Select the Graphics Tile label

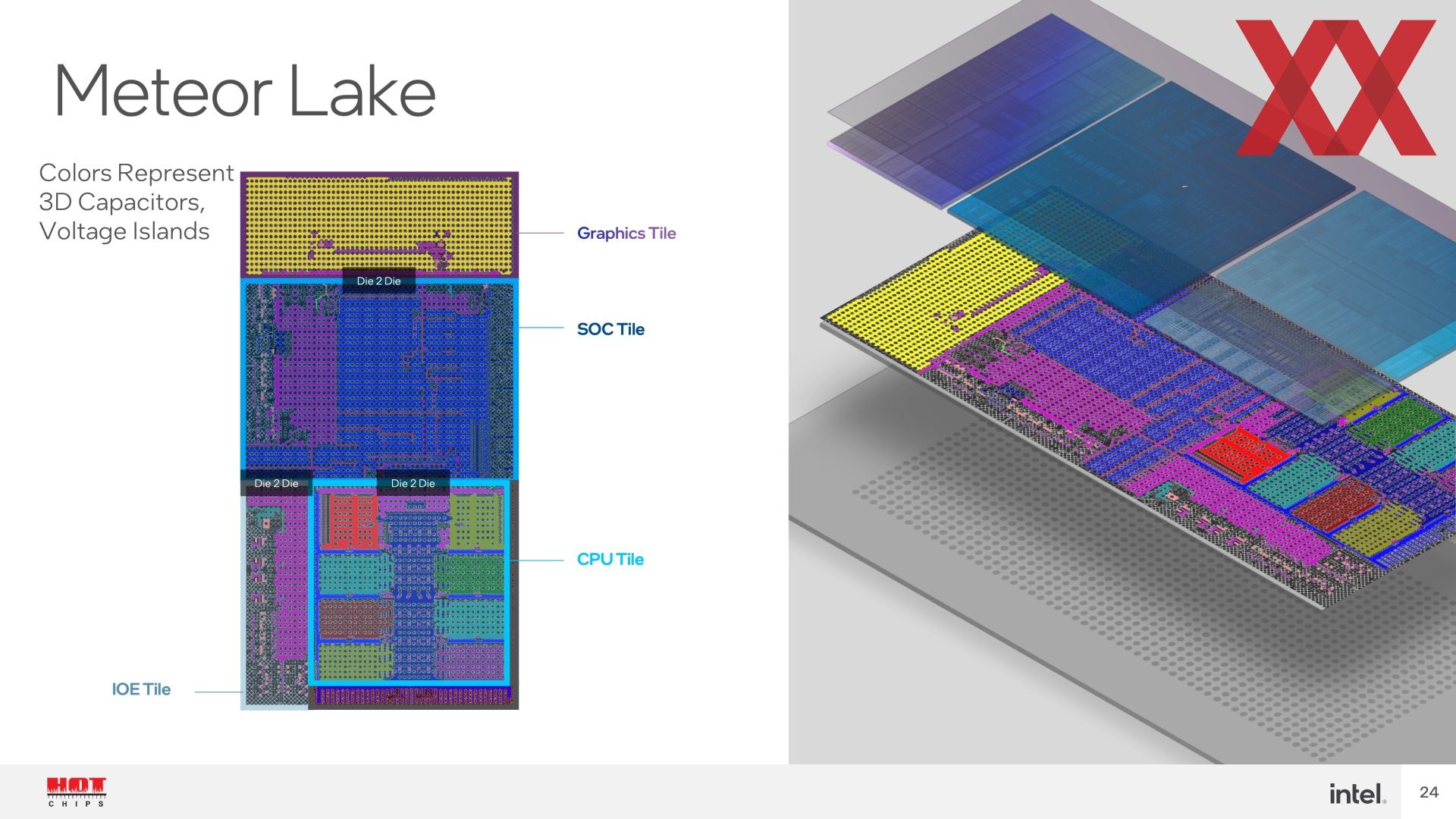(626, 234)
